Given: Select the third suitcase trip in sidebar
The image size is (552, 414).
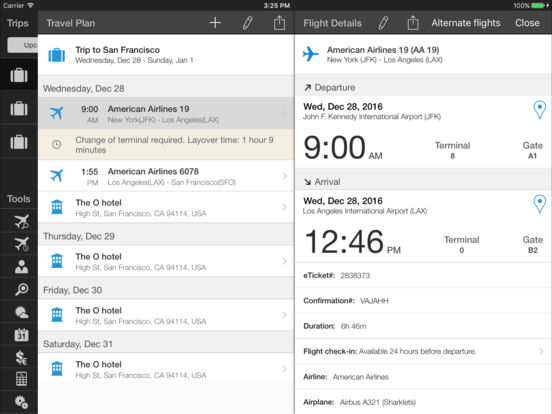Looking at the screenshot, I should click(x=19, y=142).
